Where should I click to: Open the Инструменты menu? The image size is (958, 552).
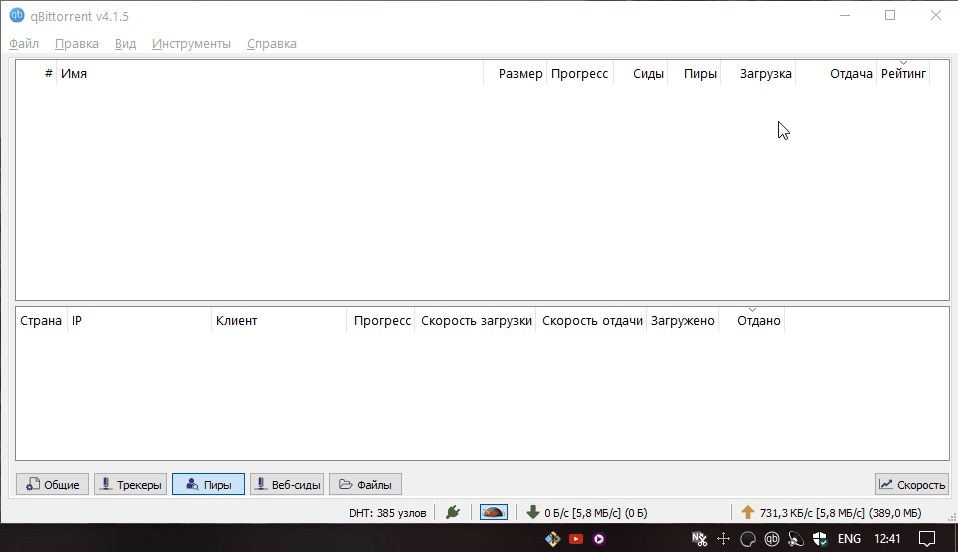tap(191, 44)
